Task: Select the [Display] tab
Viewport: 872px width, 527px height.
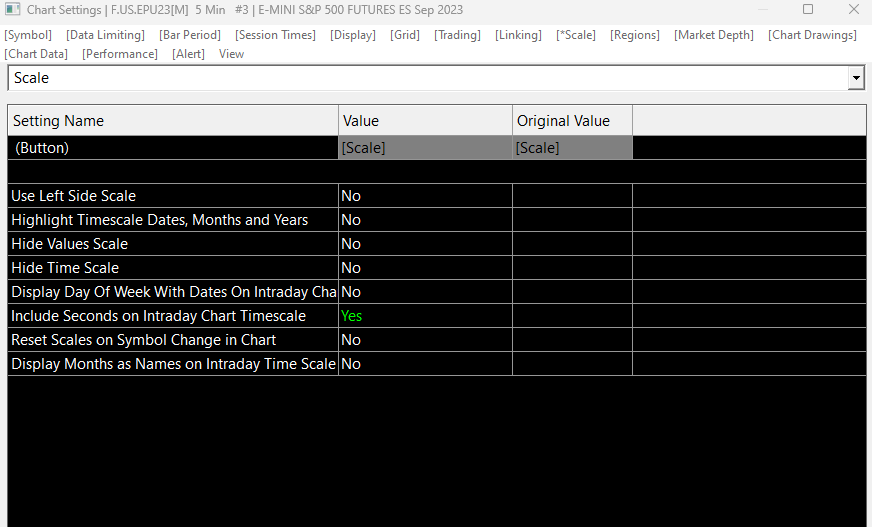Action: coord(353,35)
